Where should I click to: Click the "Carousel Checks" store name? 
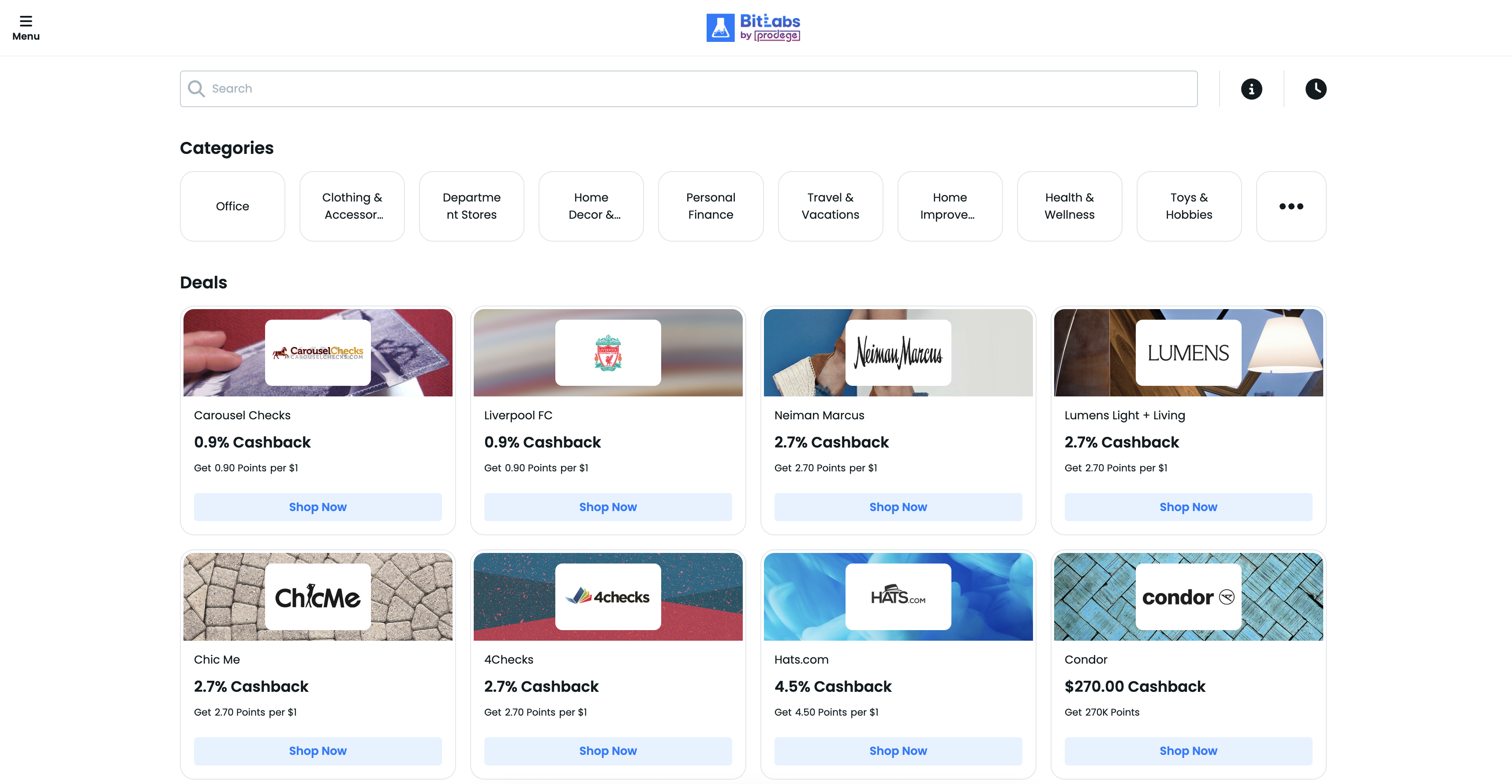pyautogui.click(x=243, y=415)
